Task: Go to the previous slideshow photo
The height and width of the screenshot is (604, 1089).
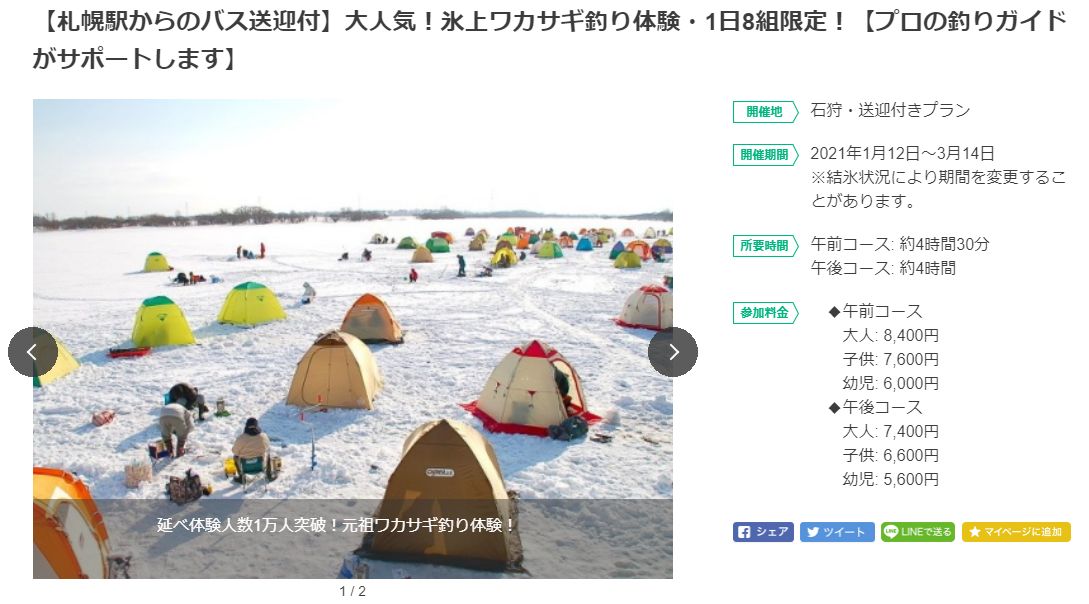Action: point(33,352)
